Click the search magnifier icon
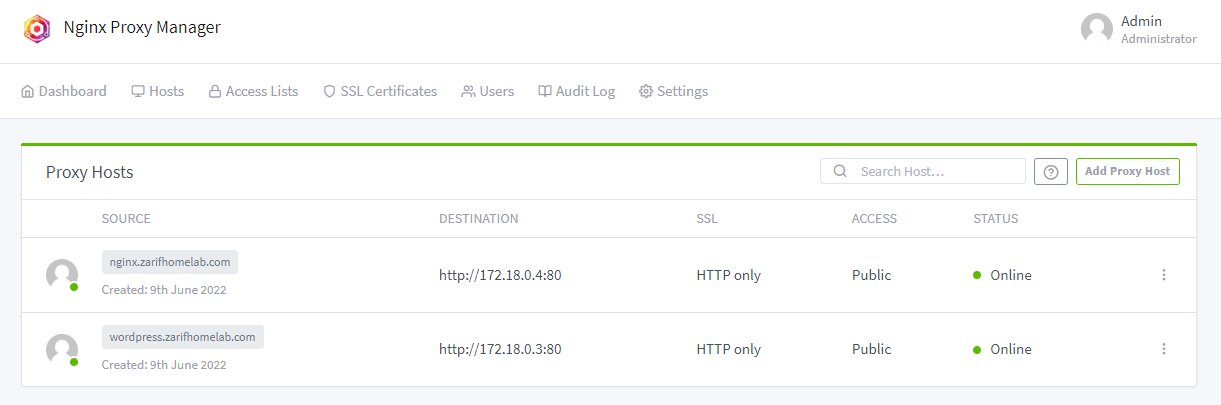The image size is (1221, 405). pyautogui.click(x=840, y=172)
